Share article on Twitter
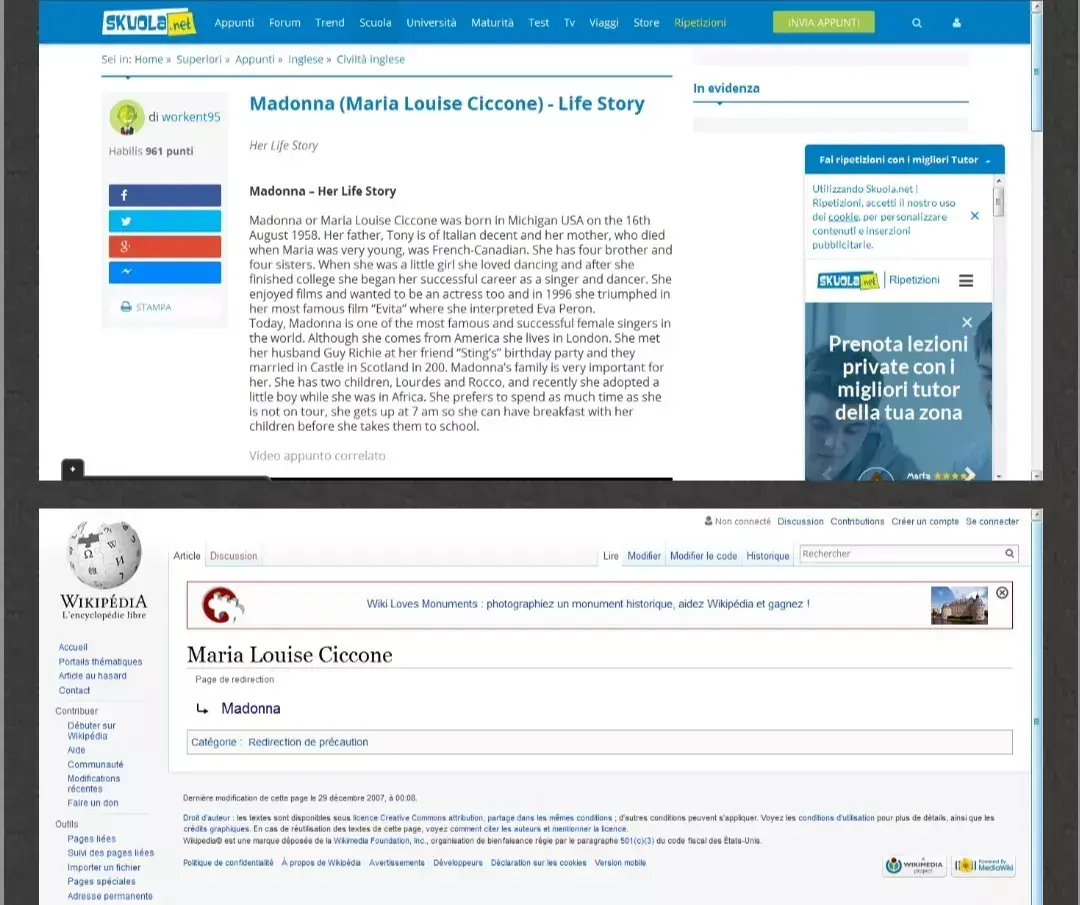1080x905 pixels. point(165,221)
